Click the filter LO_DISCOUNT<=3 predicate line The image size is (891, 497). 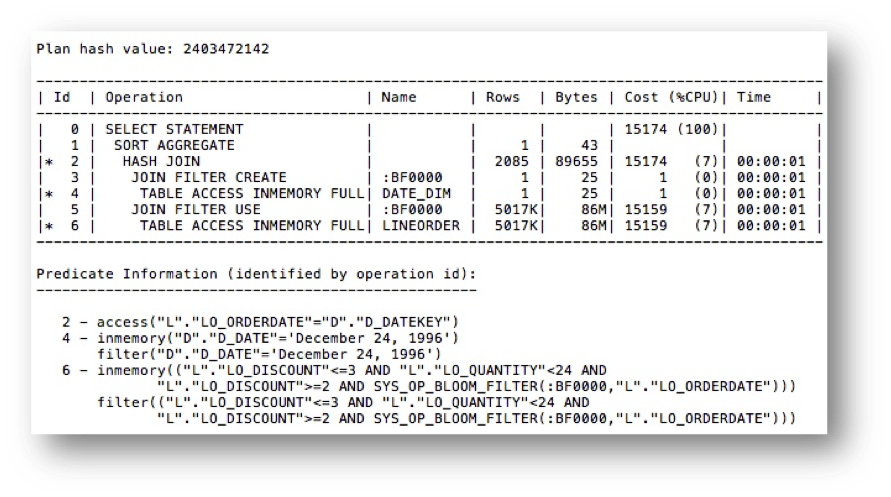click(343, 403)
